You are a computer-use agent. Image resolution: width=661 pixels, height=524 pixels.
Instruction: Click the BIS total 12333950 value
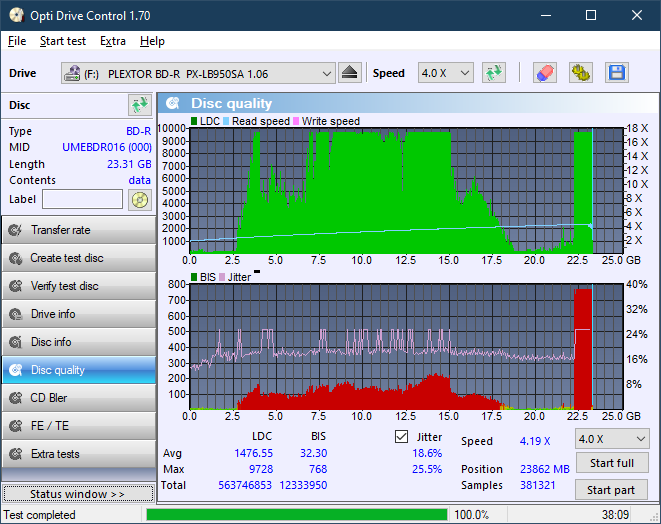coord(303,485)
